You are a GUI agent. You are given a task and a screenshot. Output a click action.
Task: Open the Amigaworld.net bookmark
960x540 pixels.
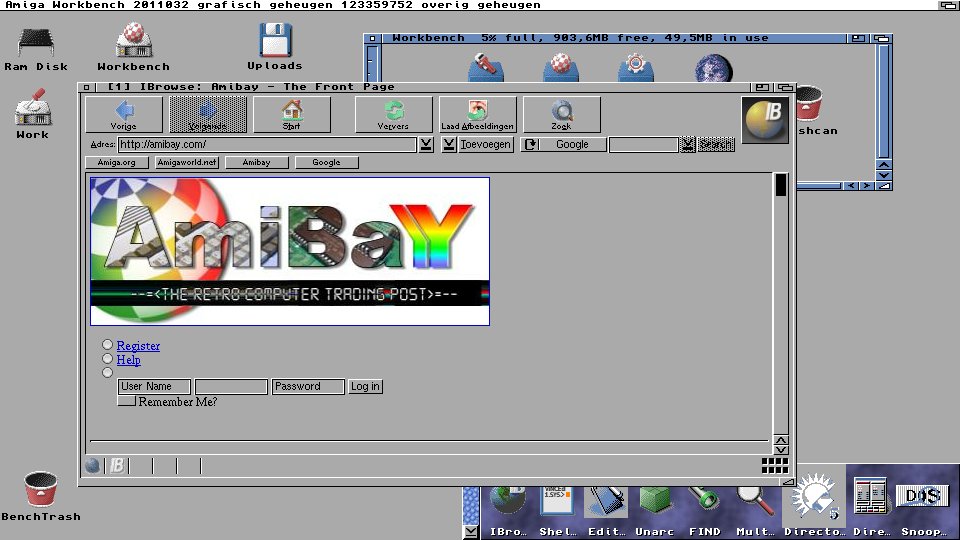[x=187, y=162]
